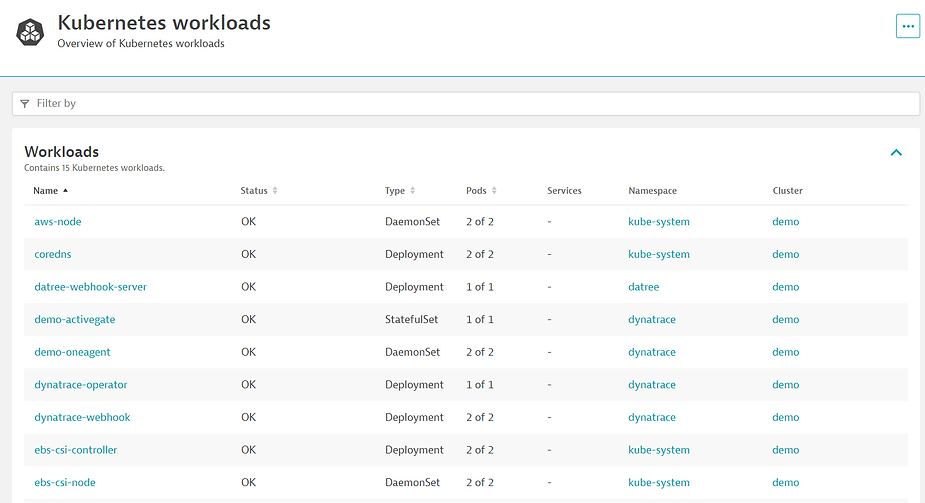This screenshot has width=925, height=503.
Task: Open the ebs-csi-node workload
Action: point(65,482)
